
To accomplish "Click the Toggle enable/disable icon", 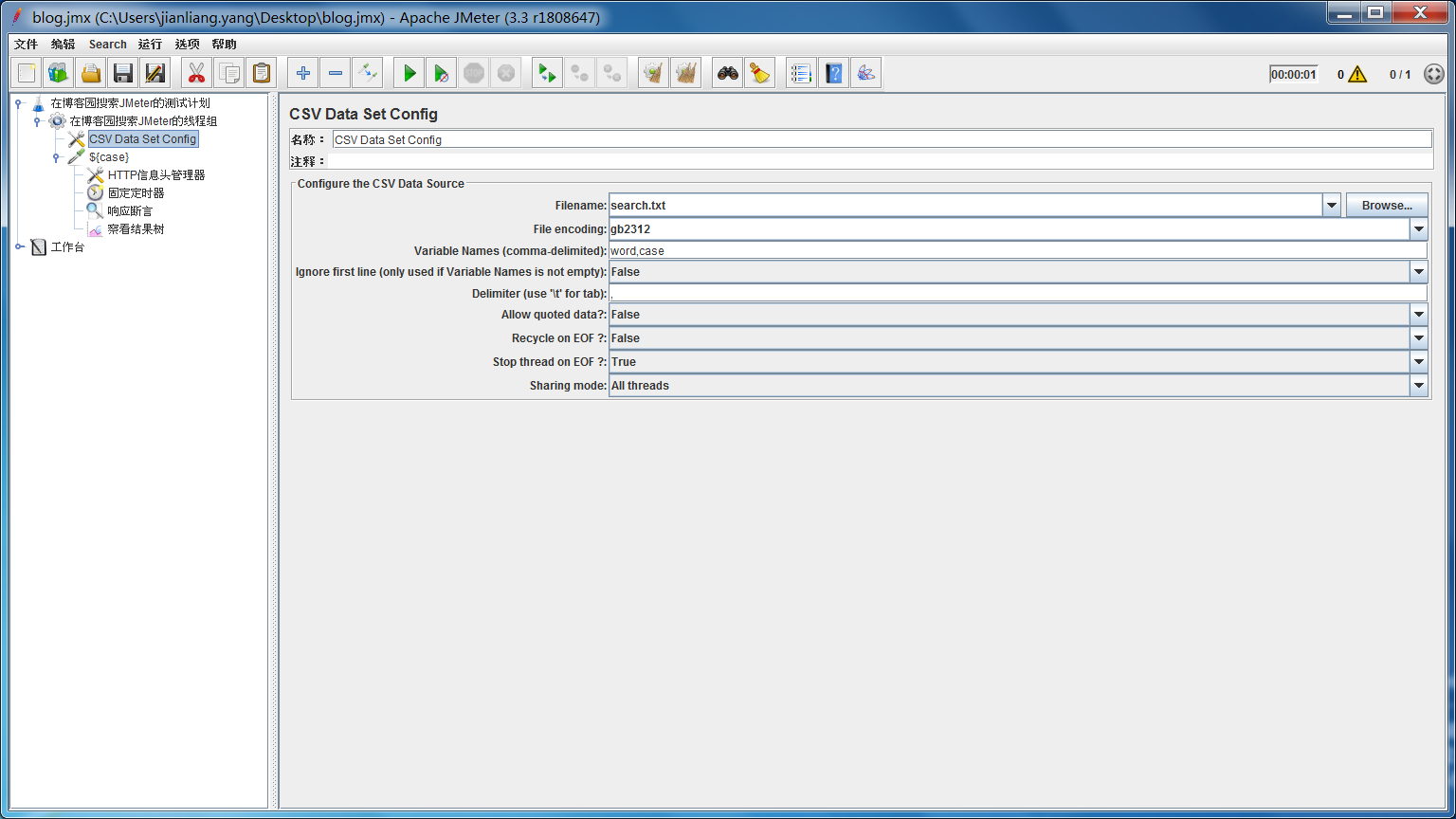I will click(368, 73).
